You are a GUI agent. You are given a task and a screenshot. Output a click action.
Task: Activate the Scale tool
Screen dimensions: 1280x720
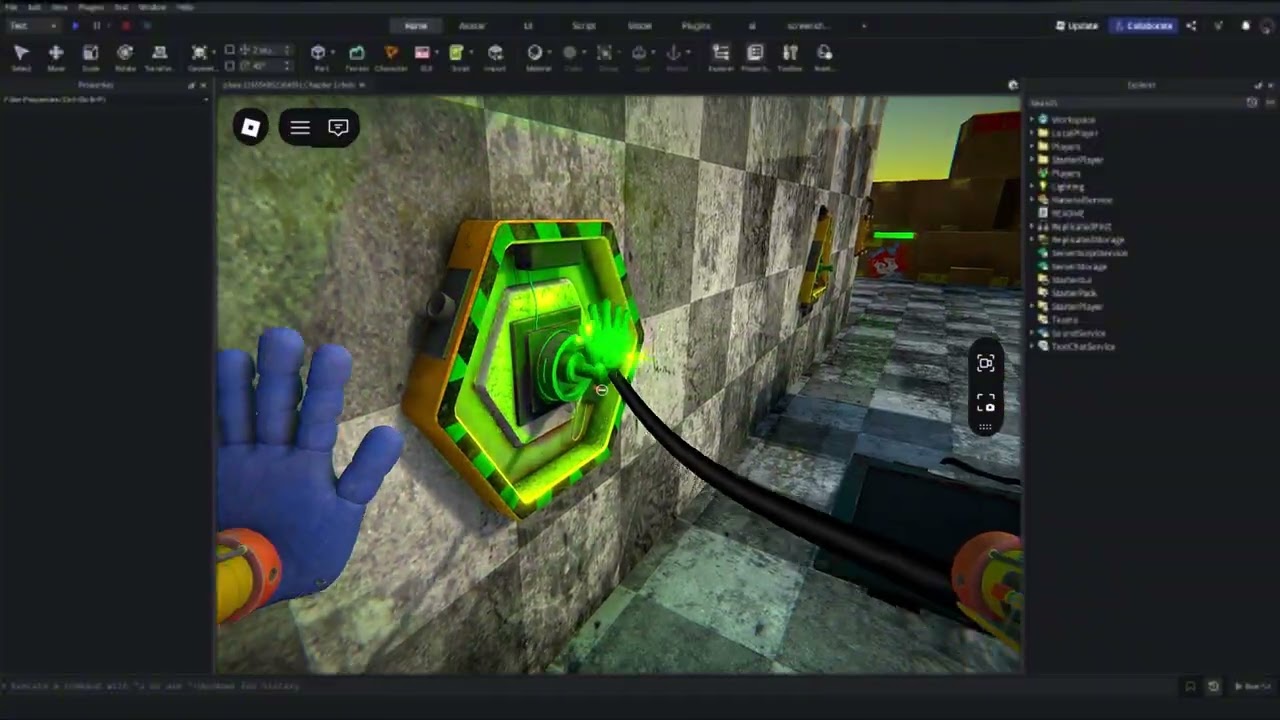tap(90, 57)
